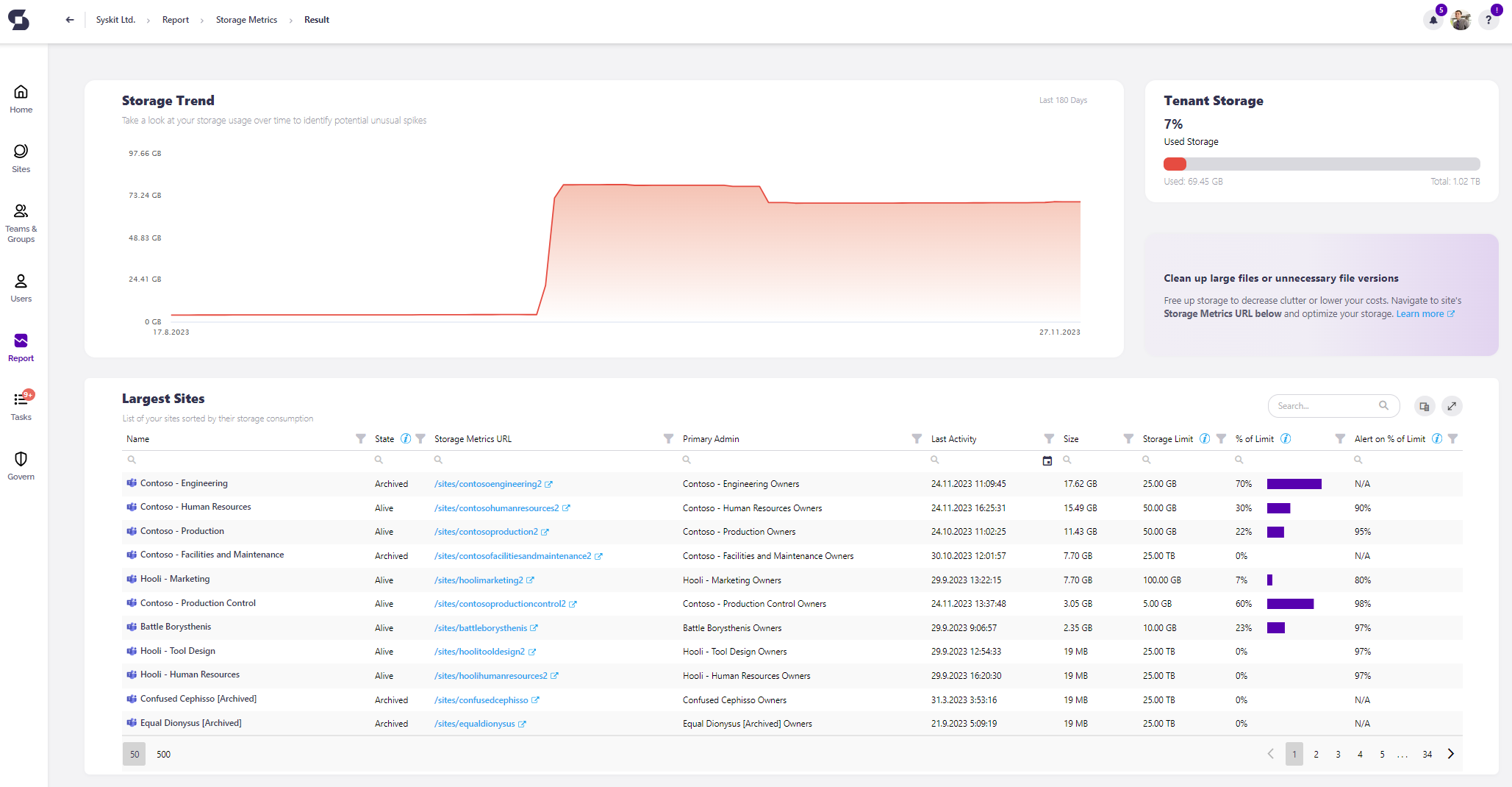Click the Name column filter input
This screenshot has width=1512, height=787.
[x=247, y=460]
